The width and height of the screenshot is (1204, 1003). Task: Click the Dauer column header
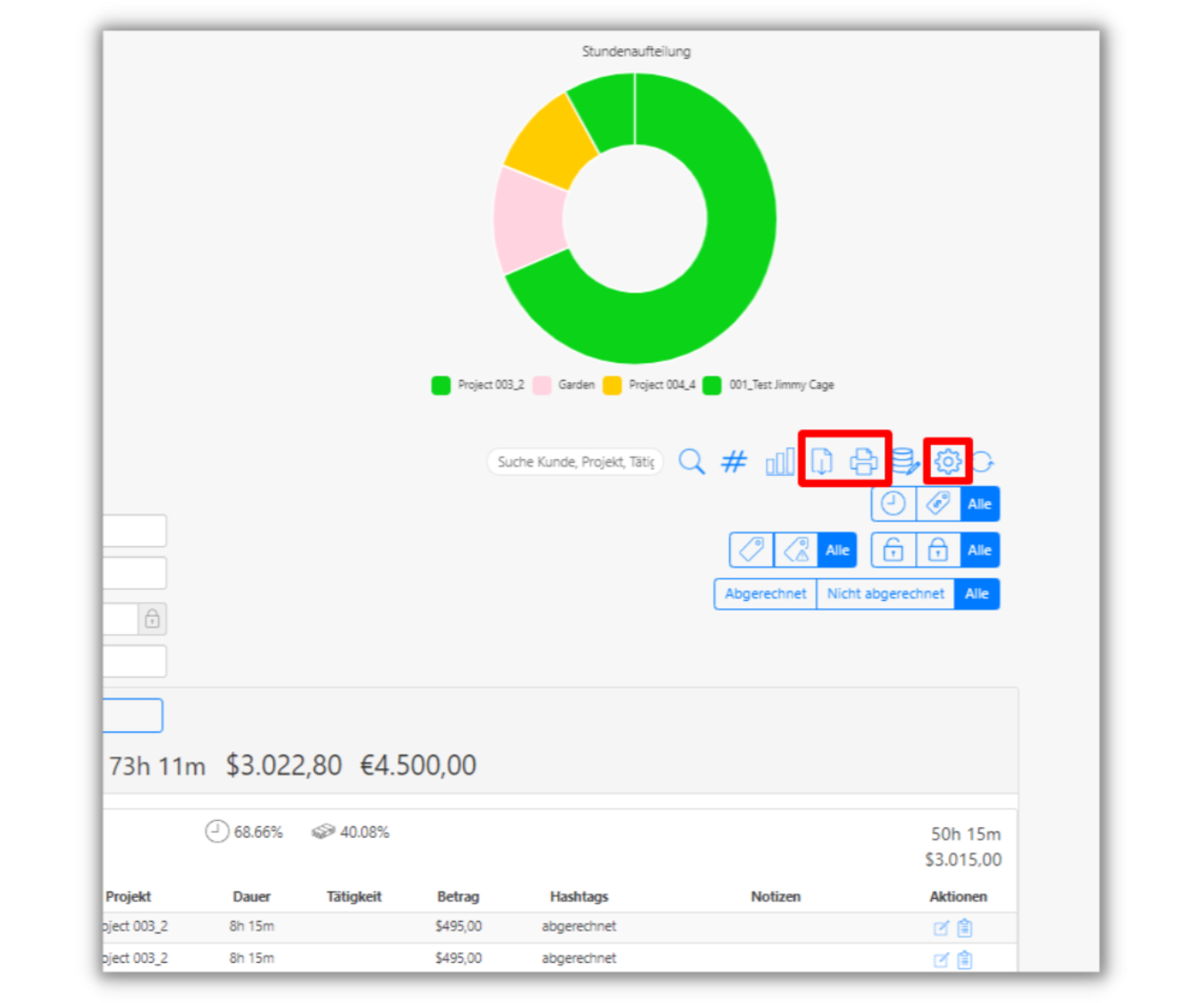[x=251, y=896]
